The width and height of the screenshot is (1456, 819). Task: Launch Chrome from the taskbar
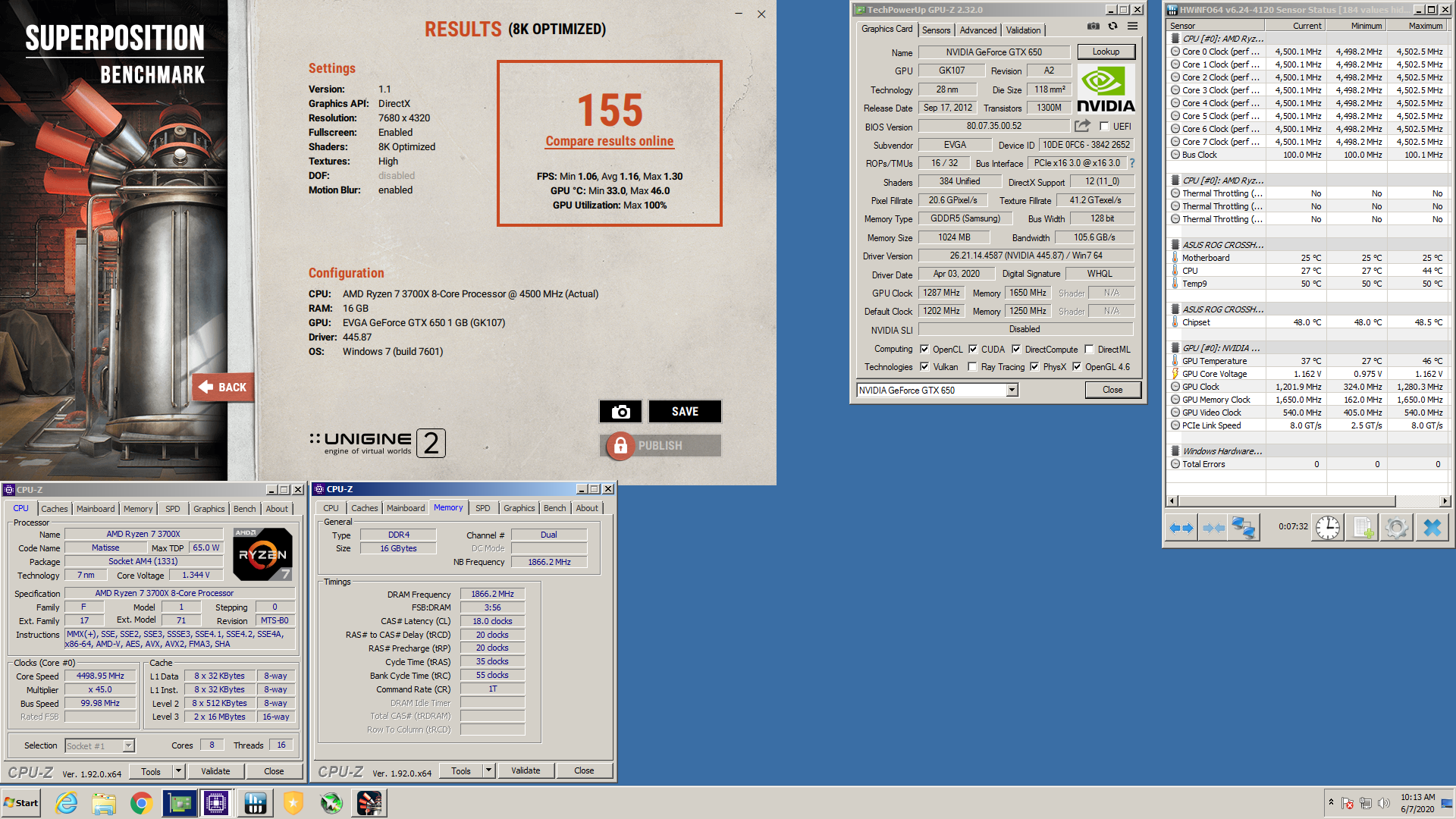point(141,803)
